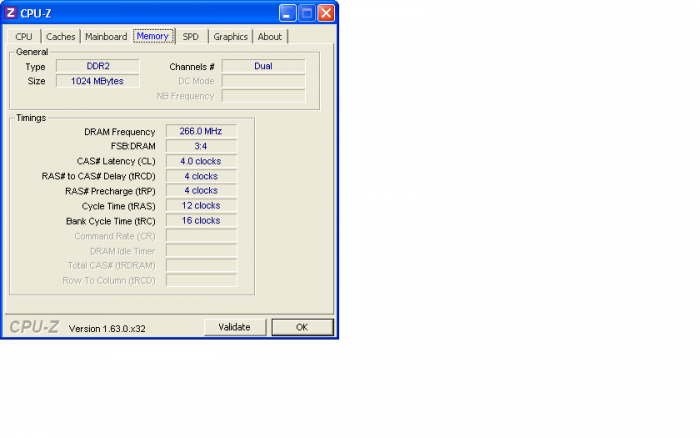Minimize the CPU-Z window
Viewport: 700px width, 438px height.
pyautogui.click(x=288, y=13)
